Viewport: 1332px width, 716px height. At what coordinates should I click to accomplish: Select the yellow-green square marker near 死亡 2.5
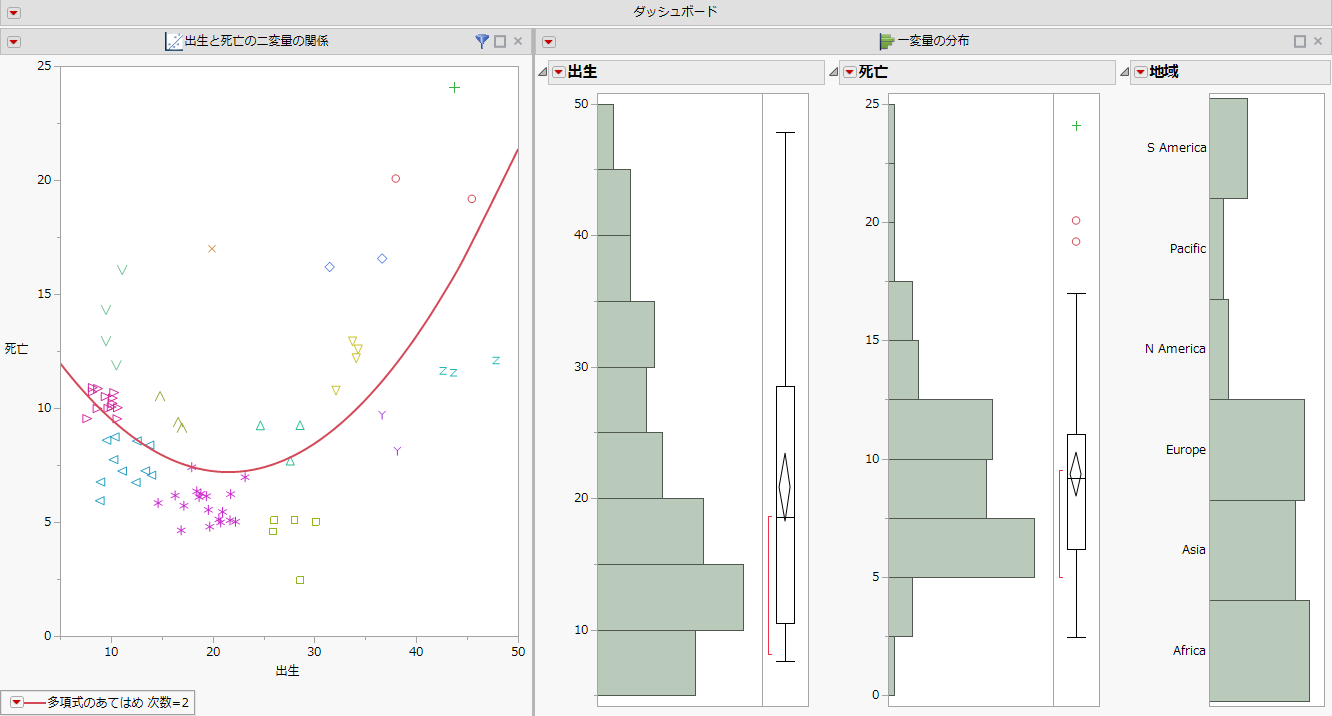(299, 580)
